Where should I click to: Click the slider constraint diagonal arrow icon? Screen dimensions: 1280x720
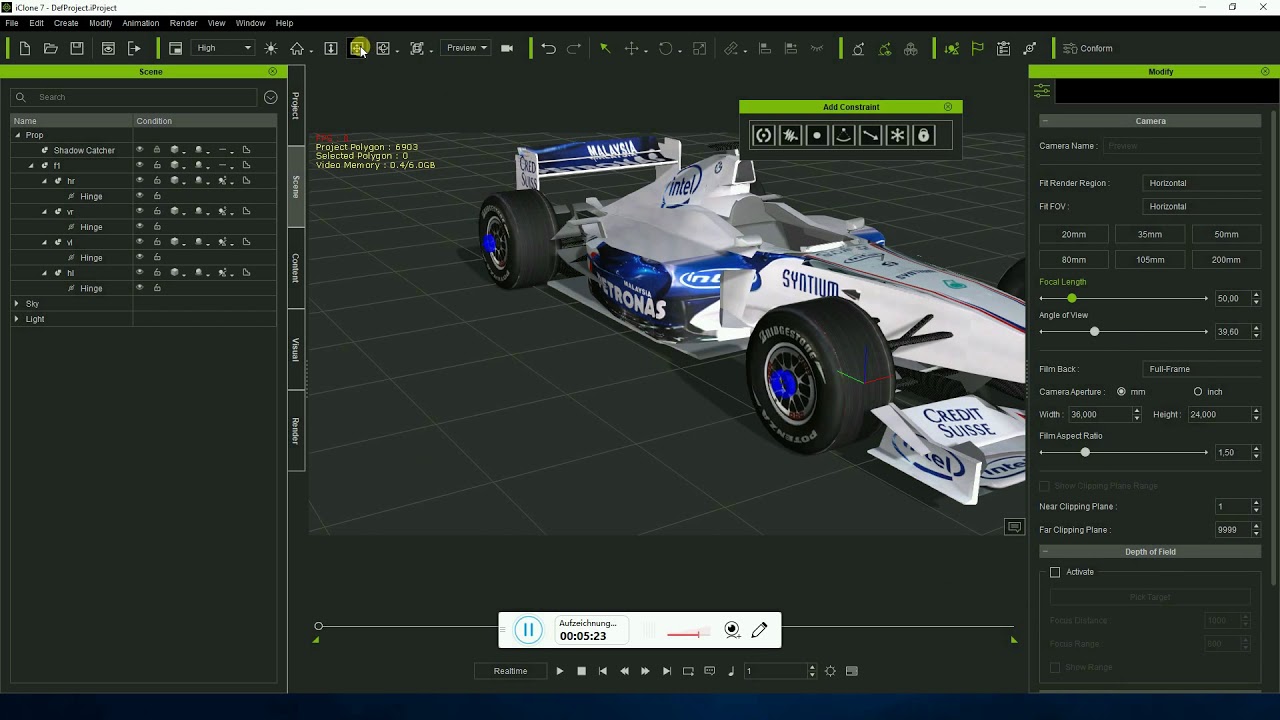[x=870, y=135]
